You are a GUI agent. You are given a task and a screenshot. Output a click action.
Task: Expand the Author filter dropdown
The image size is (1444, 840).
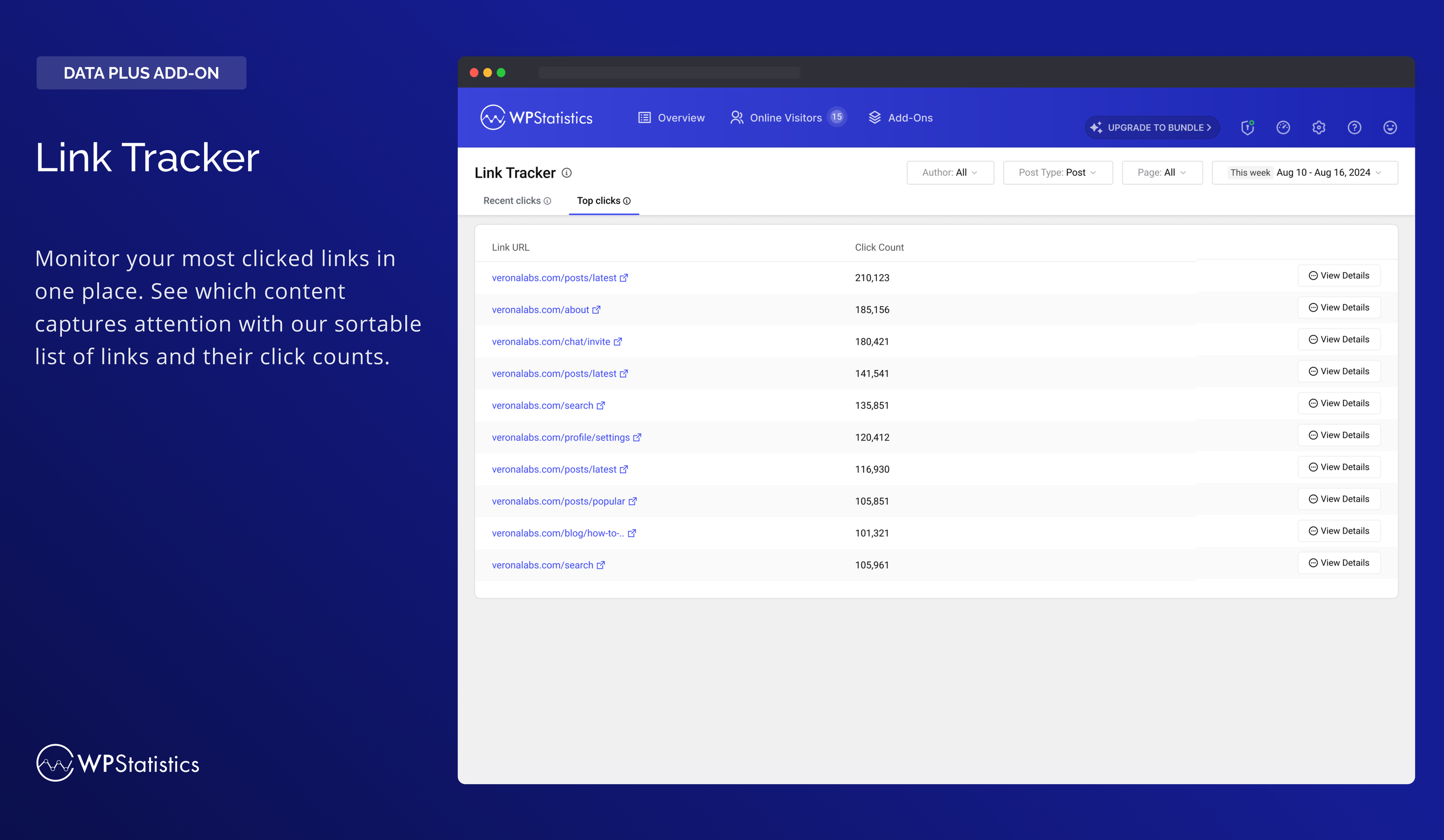[949, 172]
